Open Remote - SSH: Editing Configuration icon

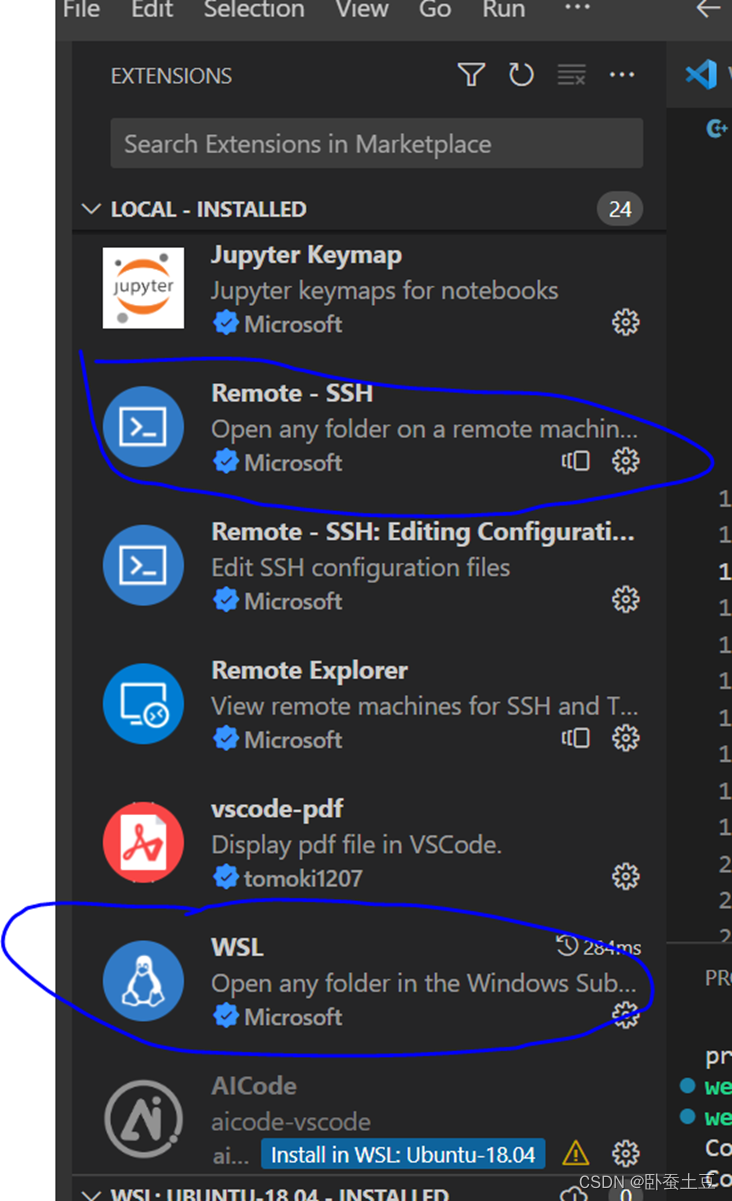143,564
